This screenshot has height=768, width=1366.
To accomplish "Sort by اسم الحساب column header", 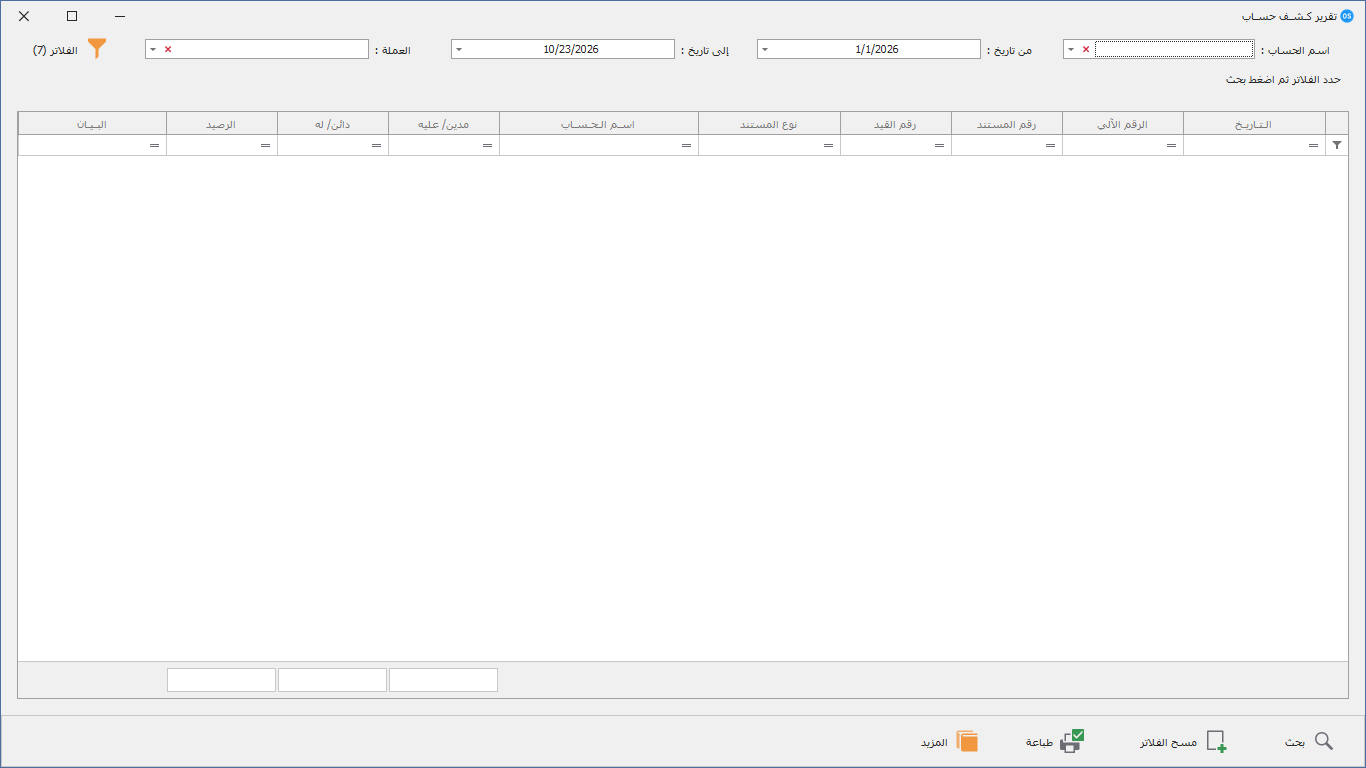I will (599, 124).
